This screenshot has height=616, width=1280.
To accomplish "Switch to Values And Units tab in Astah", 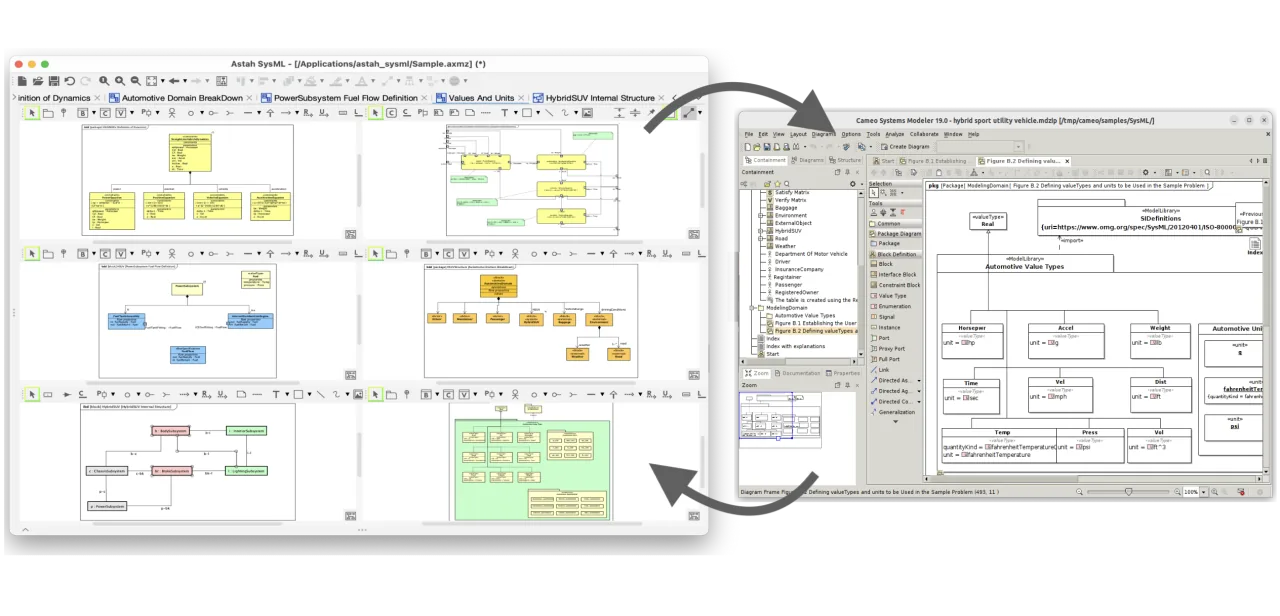I will click(x=482, y=98).
